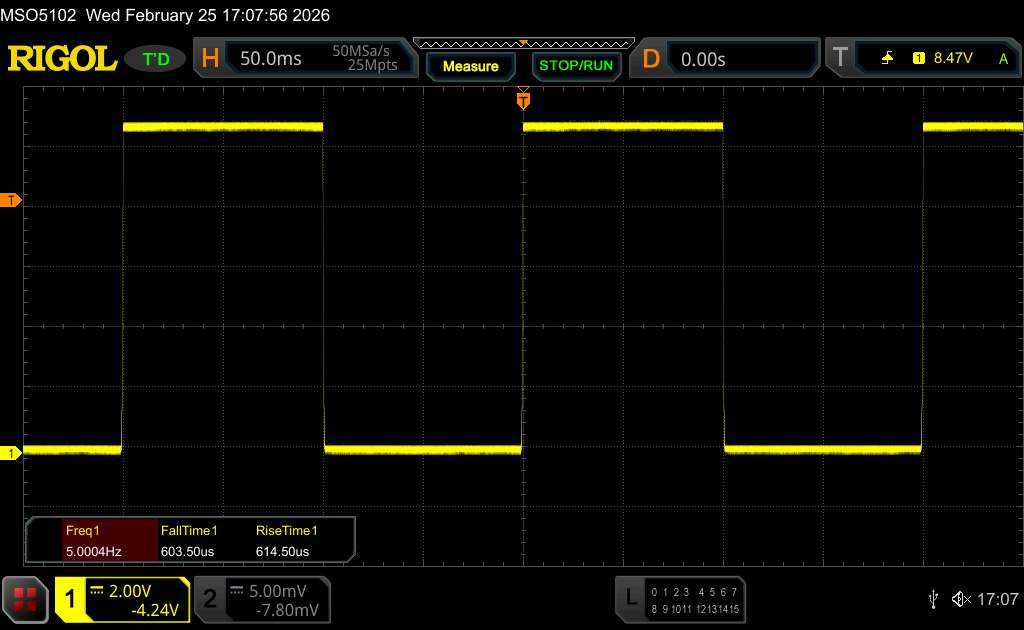Image resolution: width=1024 pixels, height=630 pixels.
Task: Open the horizontal timebase 50.0ms setting
Action: pos(270,59)
